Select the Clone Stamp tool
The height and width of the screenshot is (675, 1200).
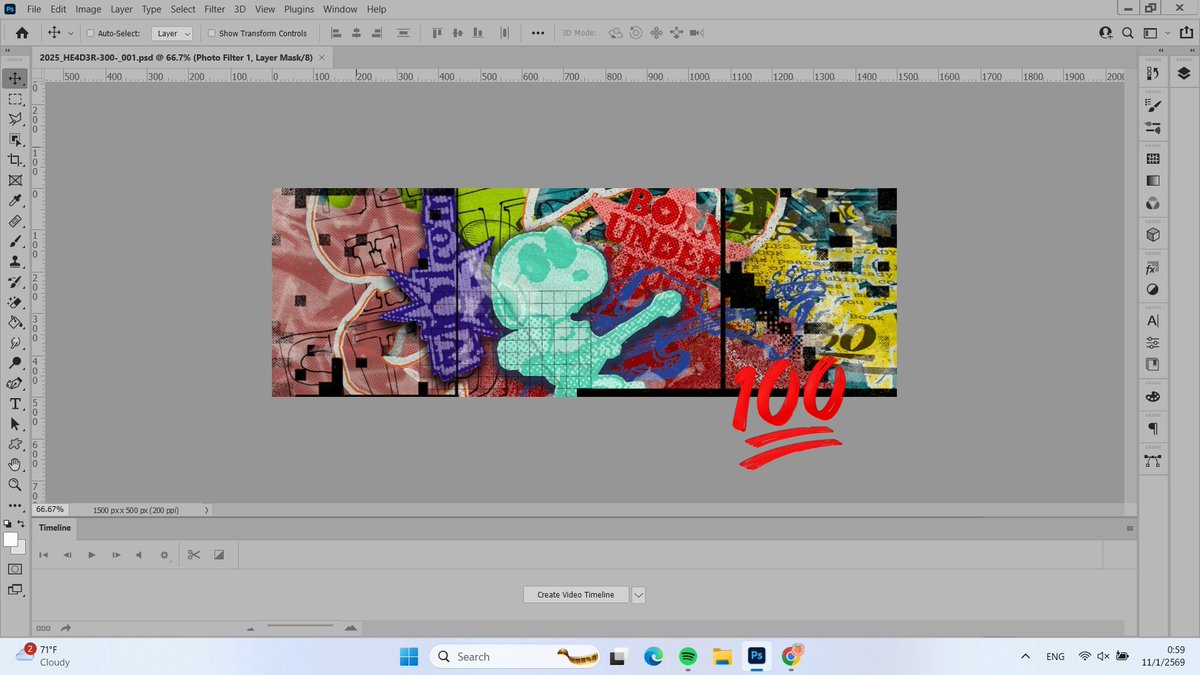(x=15, y=261)
